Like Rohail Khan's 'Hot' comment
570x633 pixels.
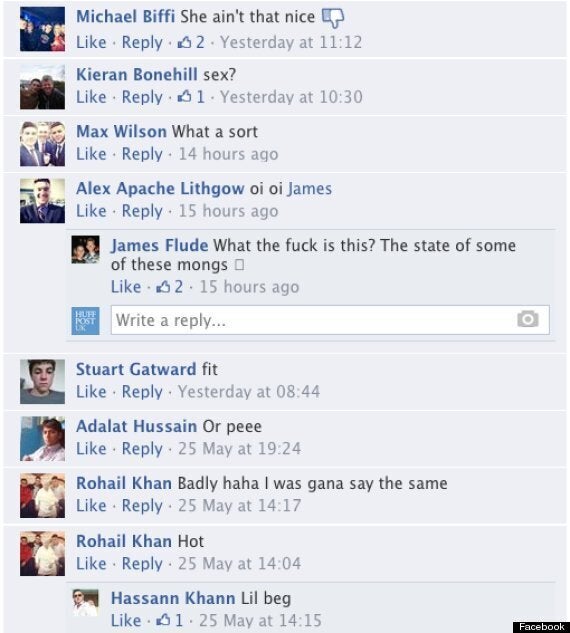(x=91, y=563)
